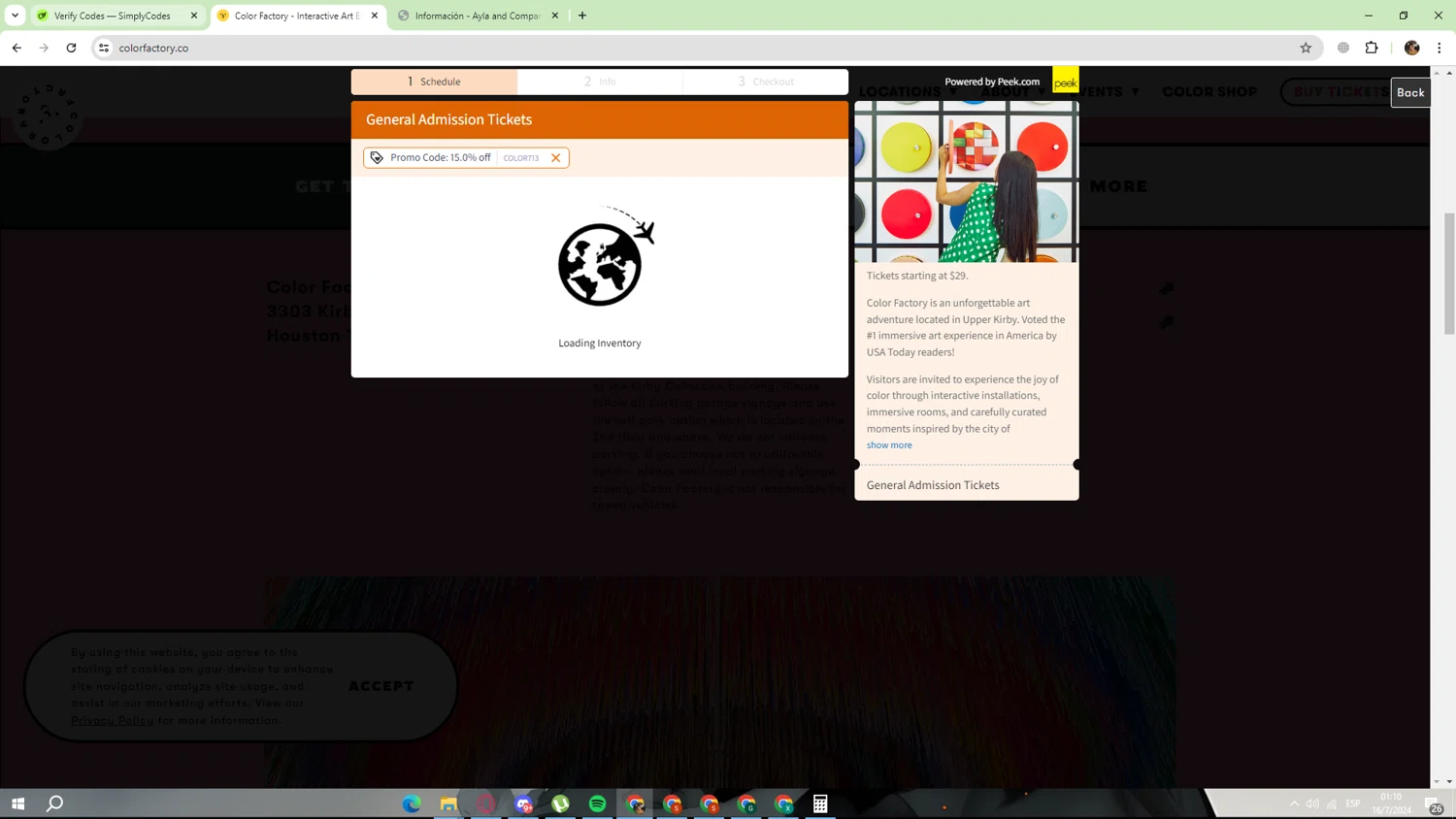Click the globe extension icon in toolbar
Viewport: 1456px width, 819px height.
1343,48
